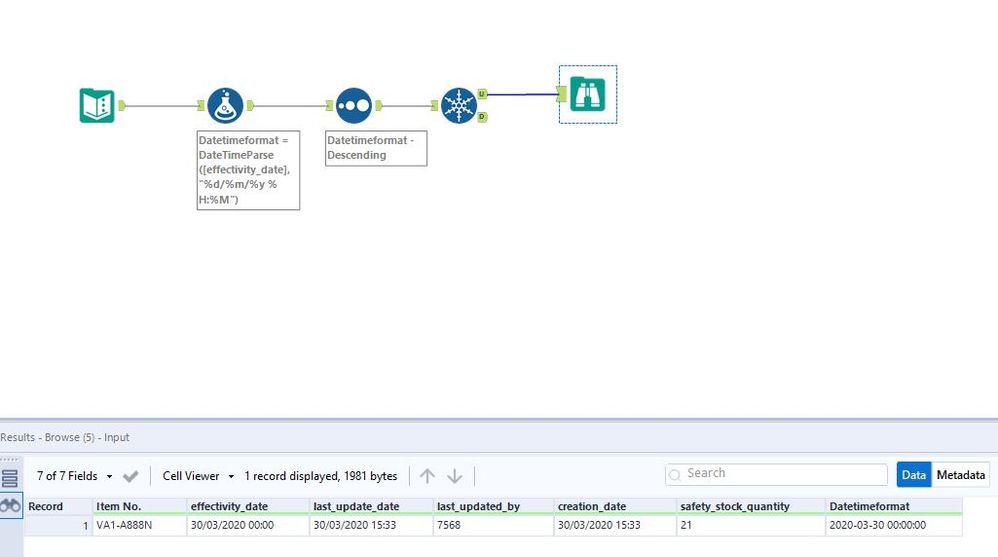
Task: Select the Input Data book tool
Action: tap(97, 106)
